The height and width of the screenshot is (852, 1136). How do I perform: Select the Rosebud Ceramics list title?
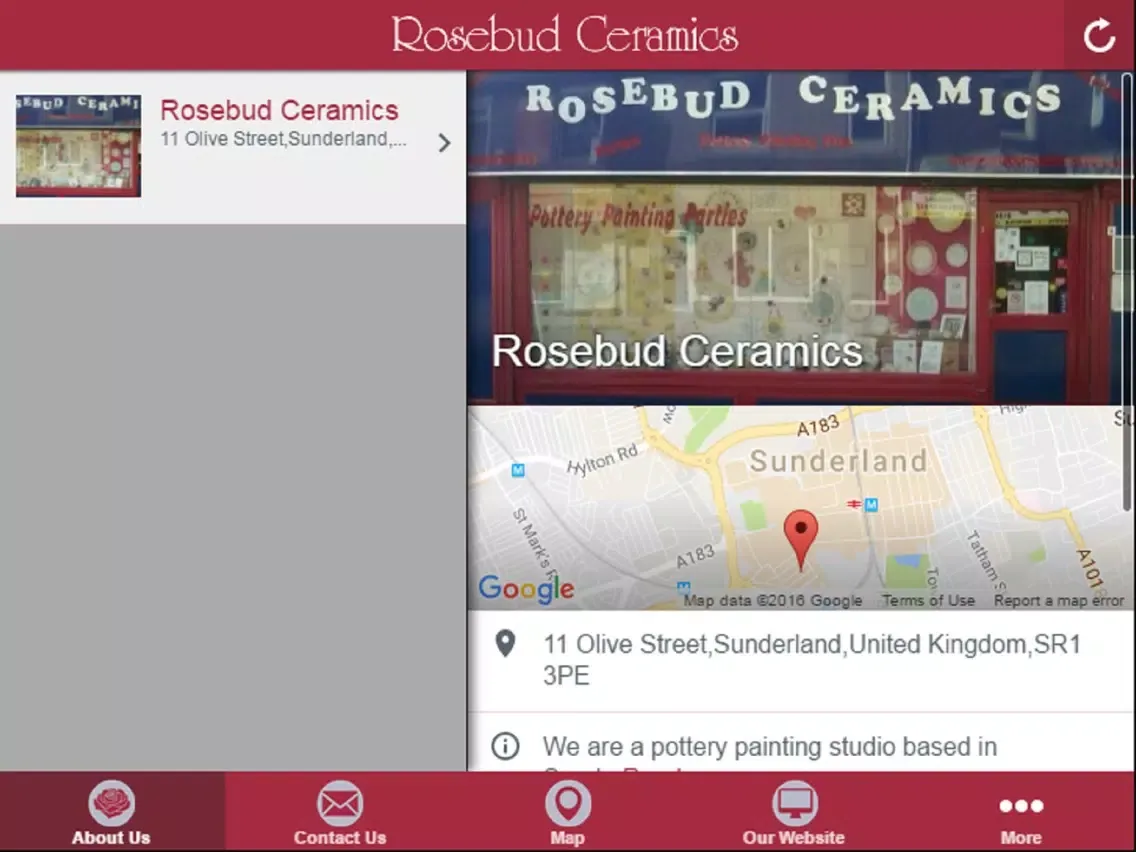pyautogui.click(x=279, y=110)
